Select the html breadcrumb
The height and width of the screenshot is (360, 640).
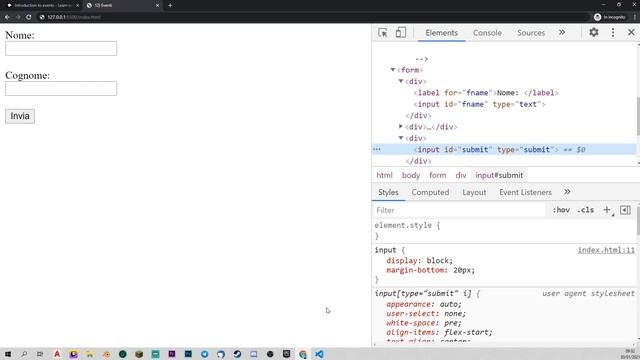384,175
